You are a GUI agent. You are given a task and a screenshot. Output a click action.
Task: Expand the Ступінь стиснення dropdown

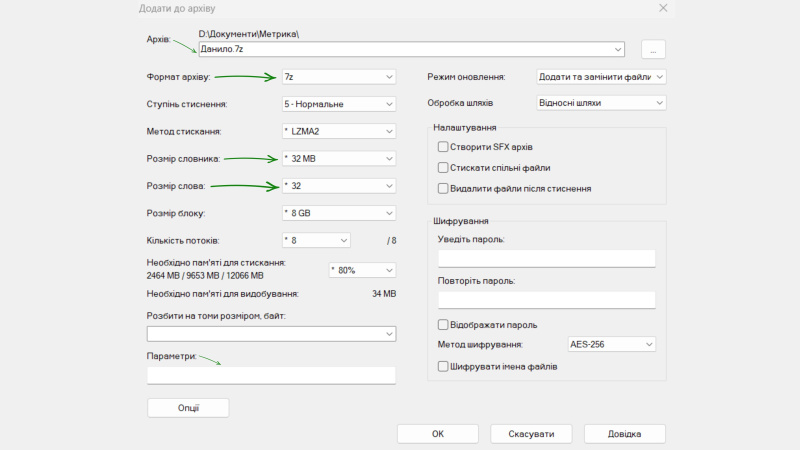(x=338, y=104)
